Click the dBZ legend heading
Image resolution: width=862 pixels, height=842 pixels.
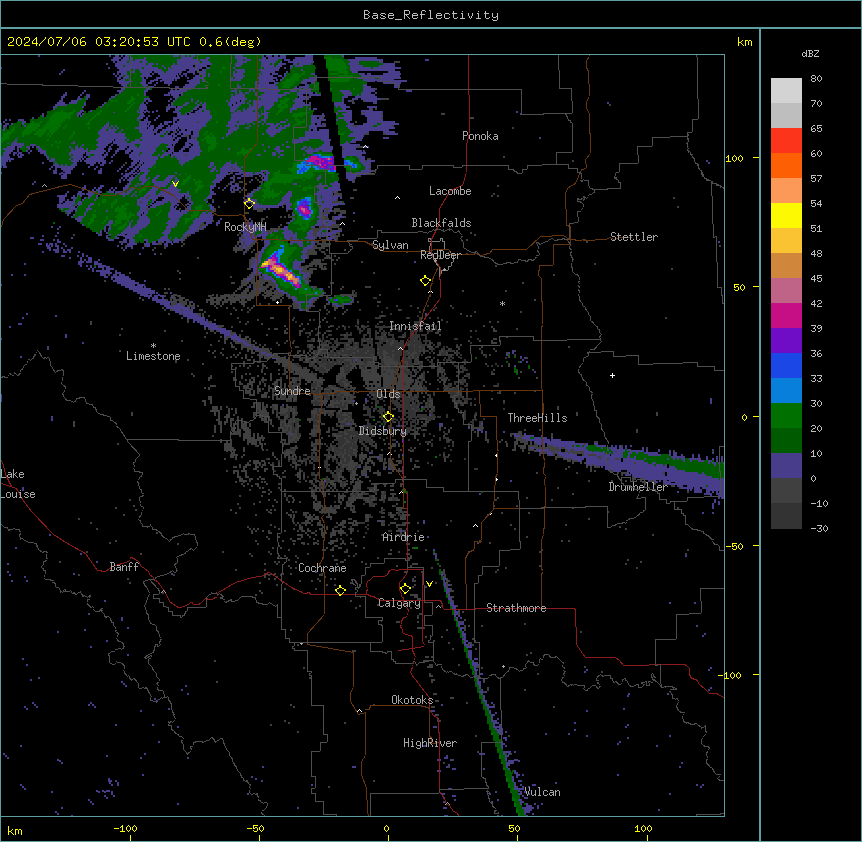coord(810,54)
